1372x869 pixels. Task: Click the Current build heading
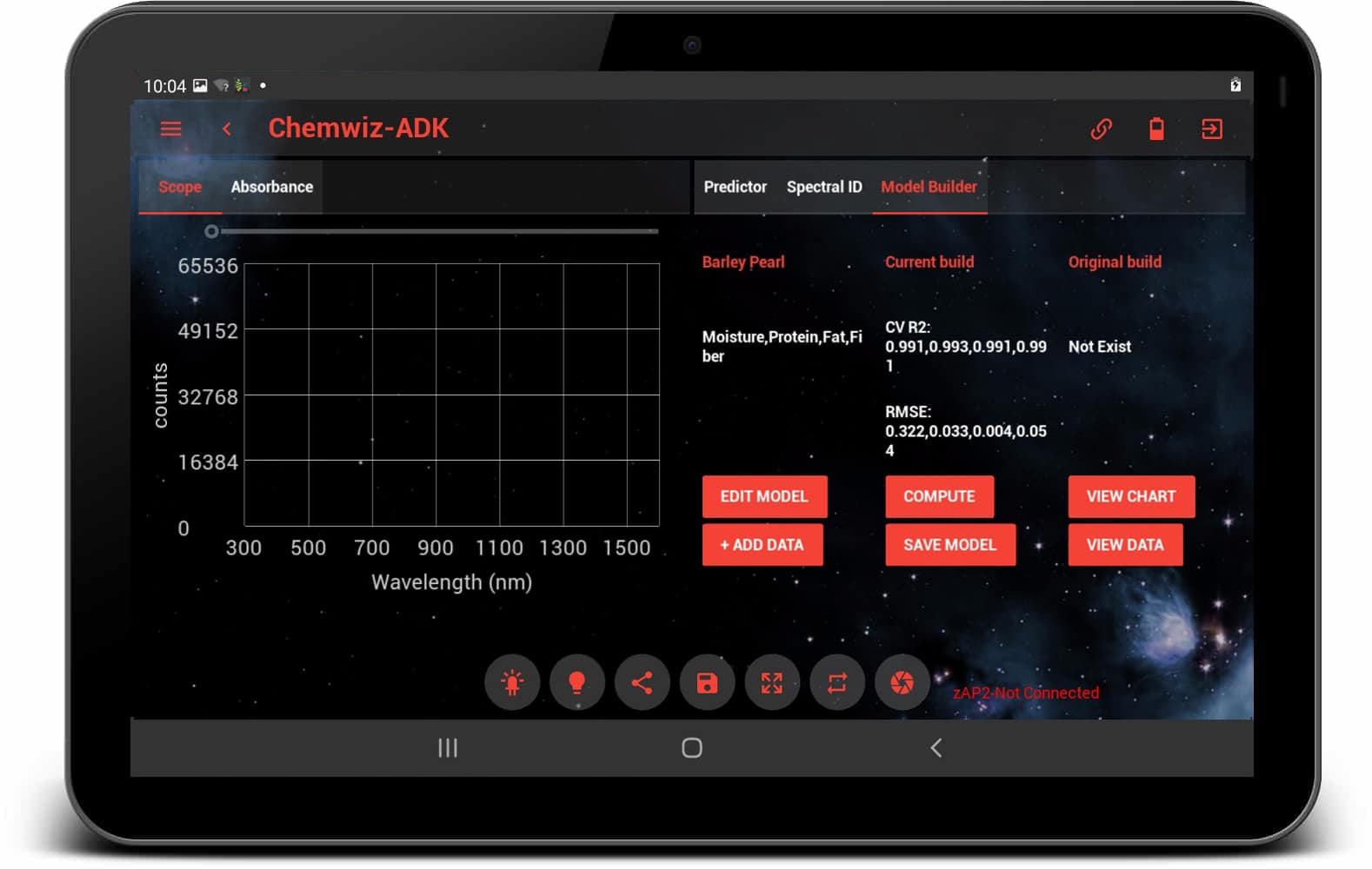929,262
